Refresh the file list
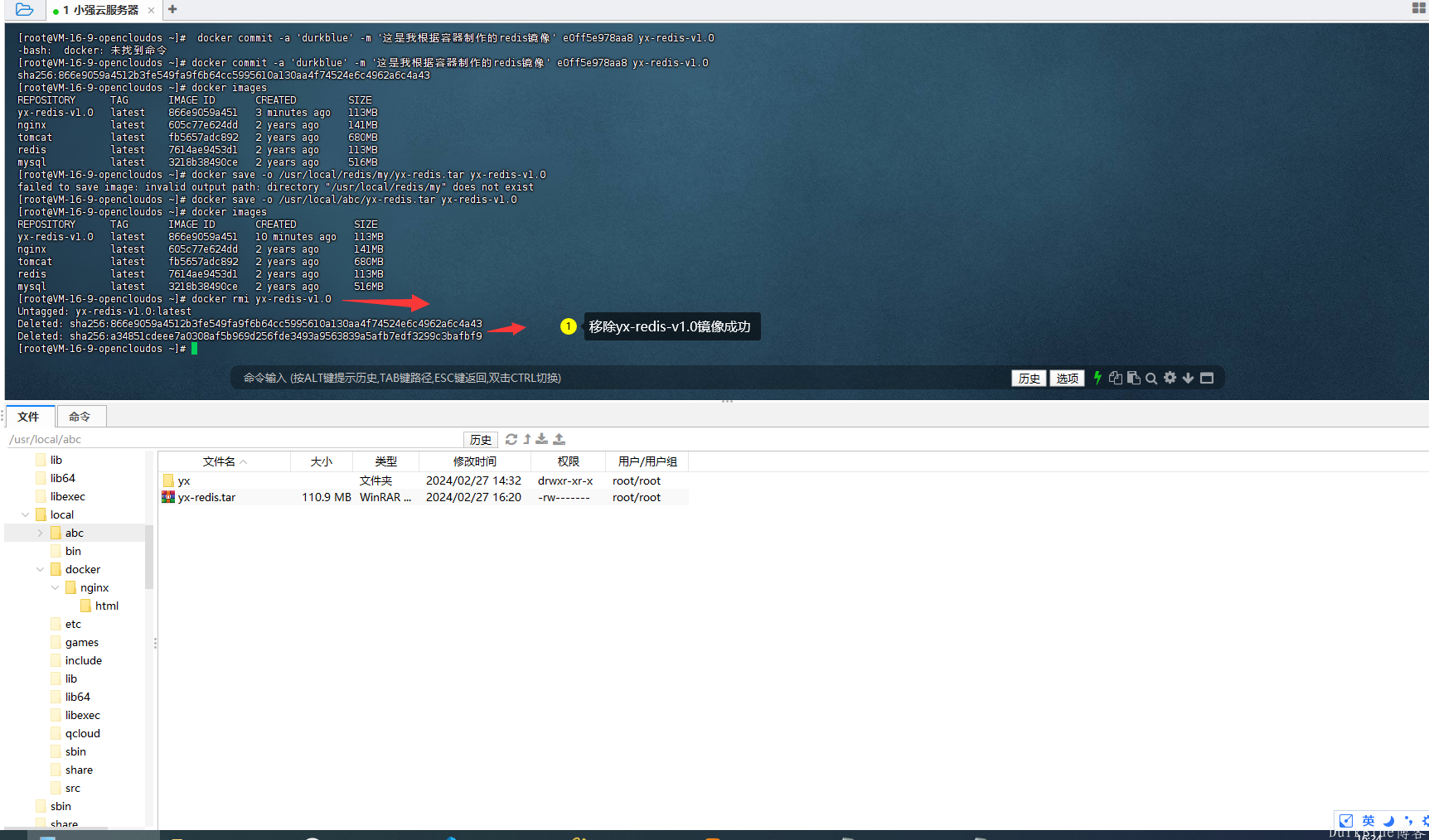This screenshot has height=840, width=1429. click(x=511, y=439)
